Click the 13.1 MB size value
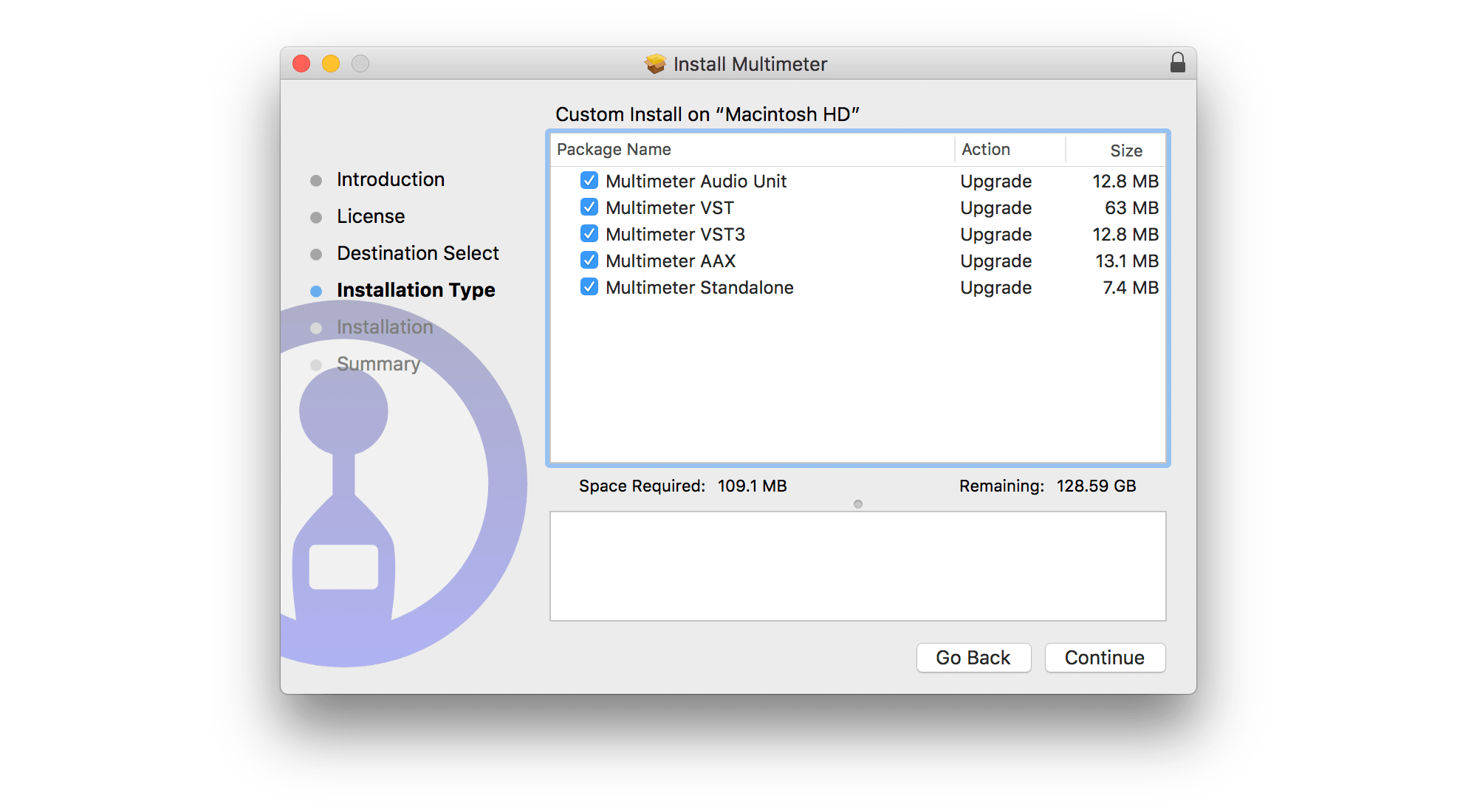The image size is (1477, 812). pos(1127,261)
